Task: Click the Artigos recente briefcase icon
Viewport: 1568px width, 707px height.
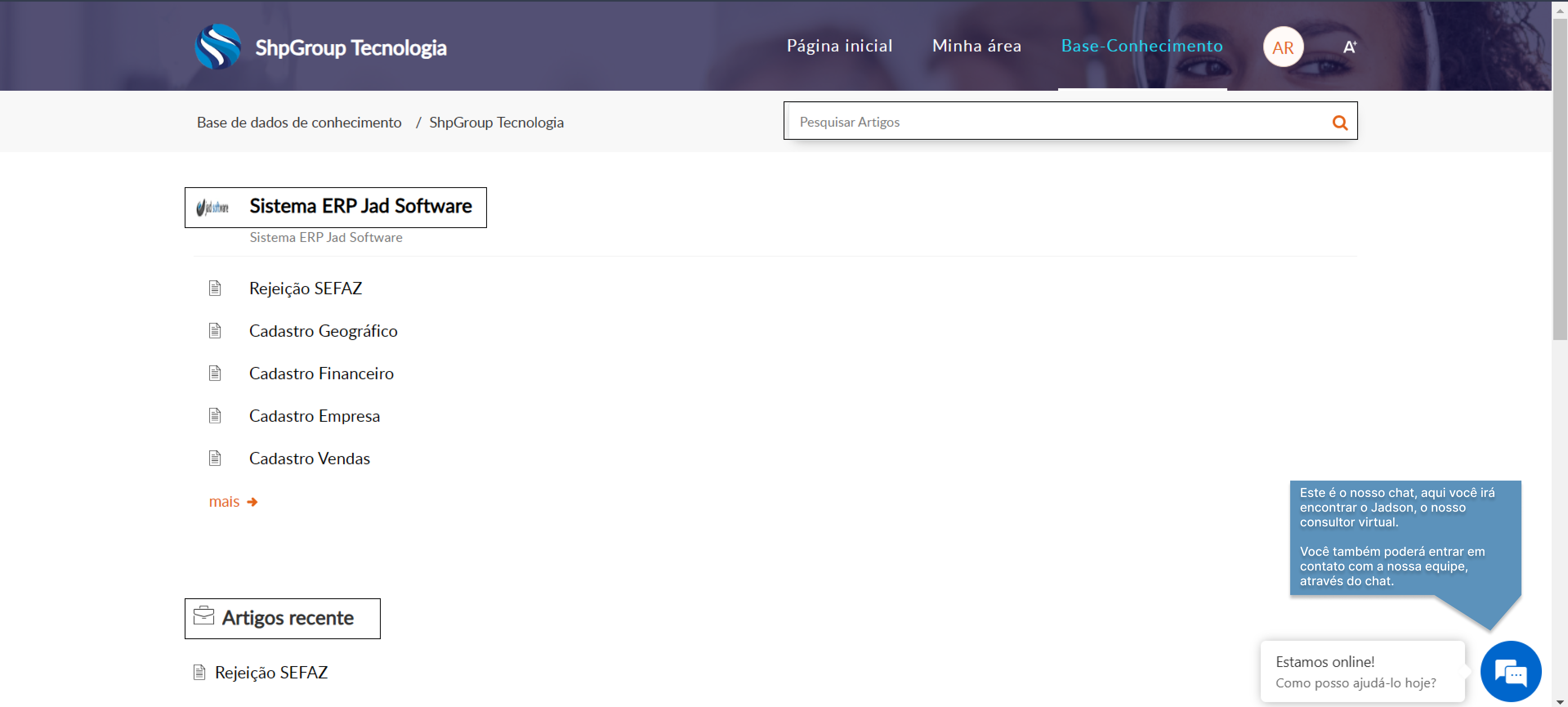Action: 203,615
